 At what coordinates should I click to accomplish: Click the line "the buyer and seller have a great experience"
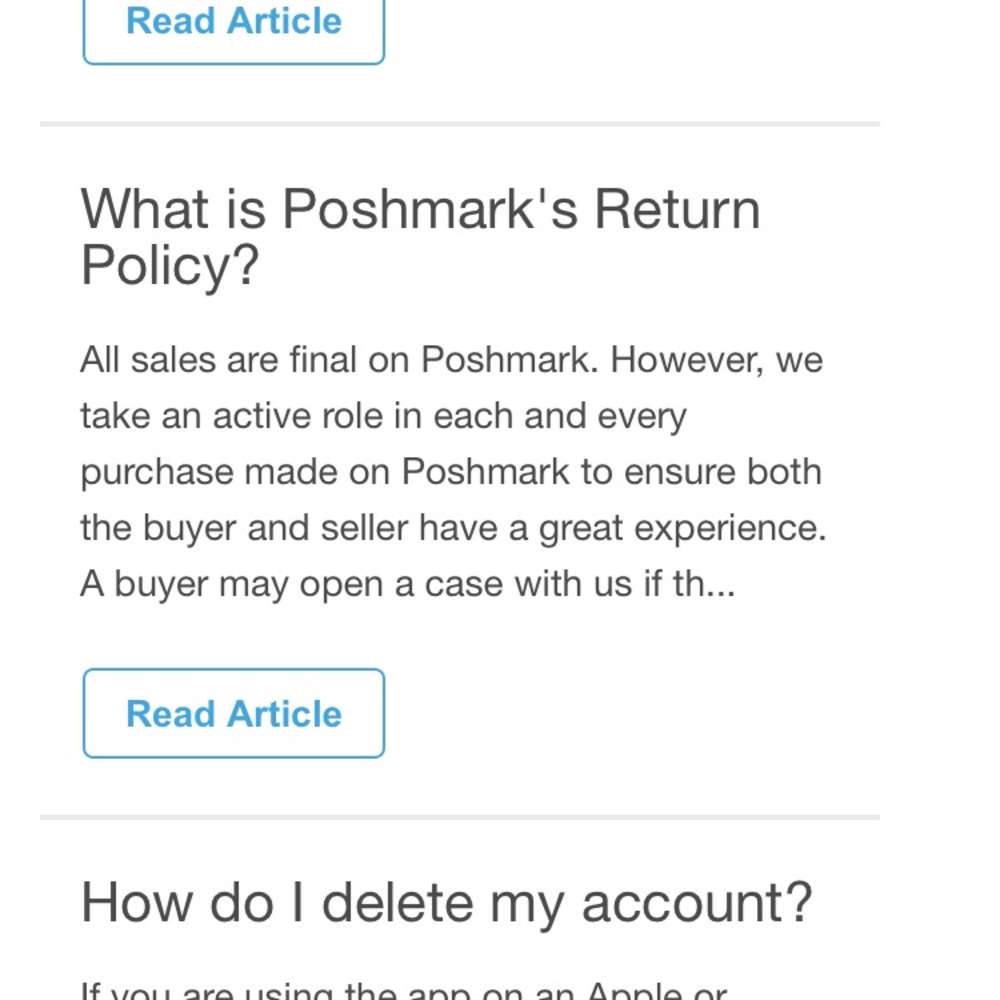452,528
